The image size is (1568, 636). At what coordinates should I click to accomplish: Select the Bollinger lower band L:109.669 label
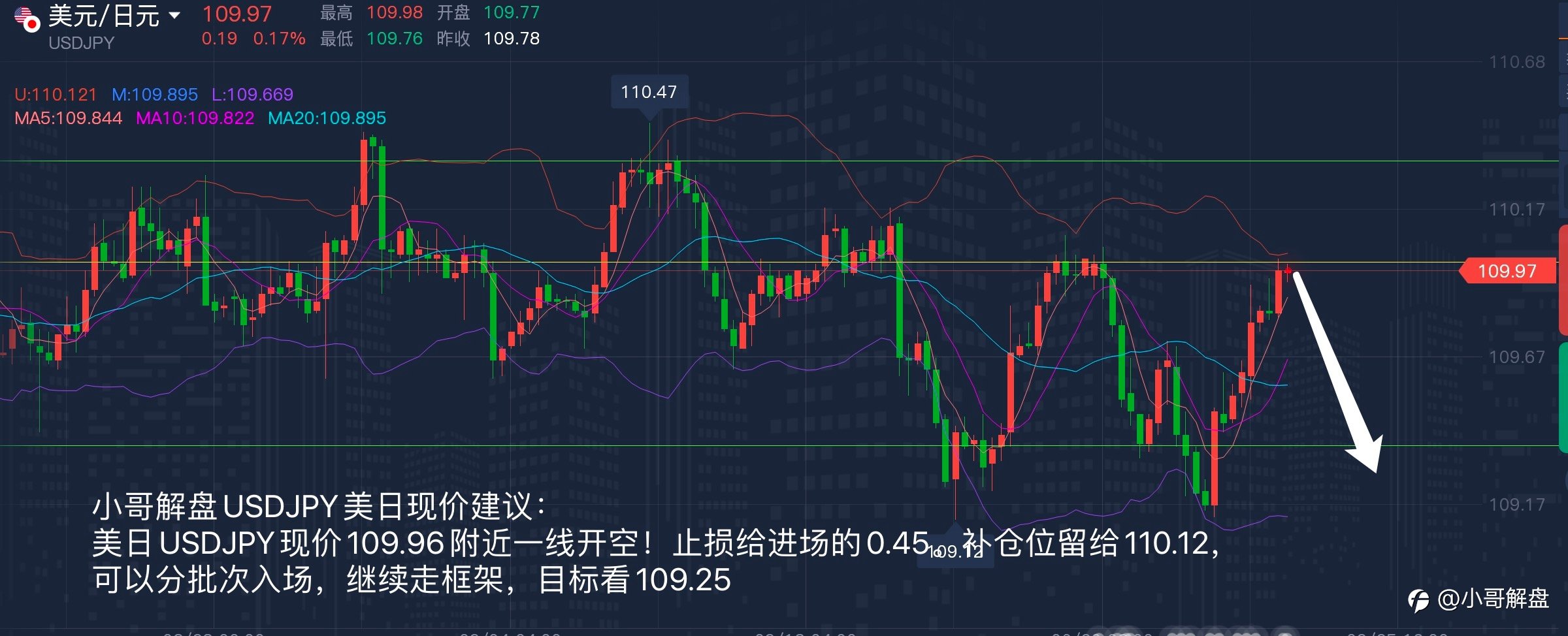252,95
